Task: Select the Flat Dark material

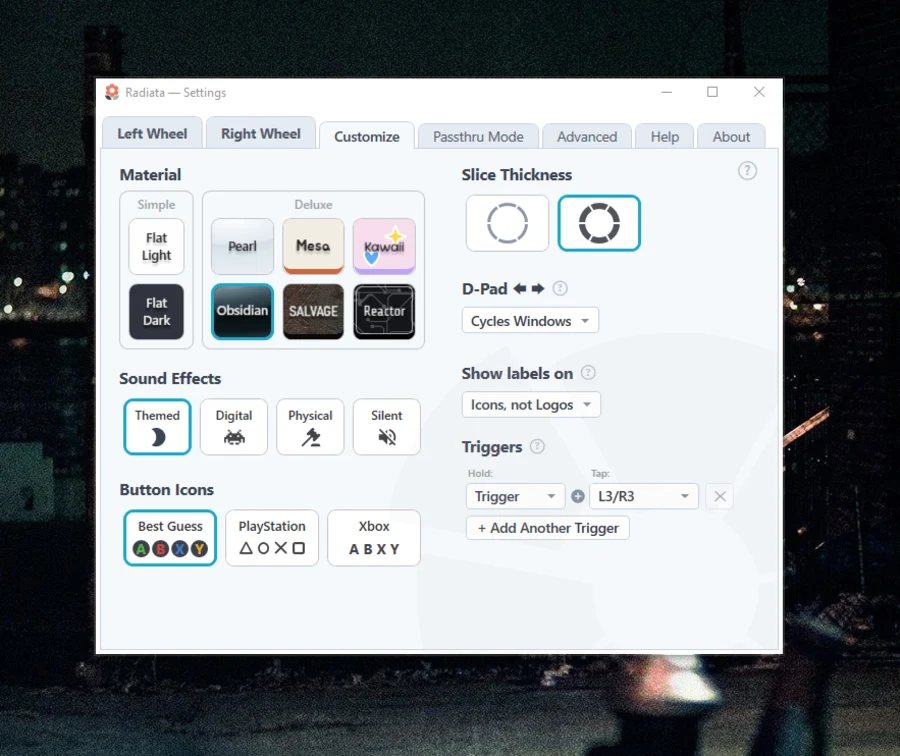Action: point(156,311)
